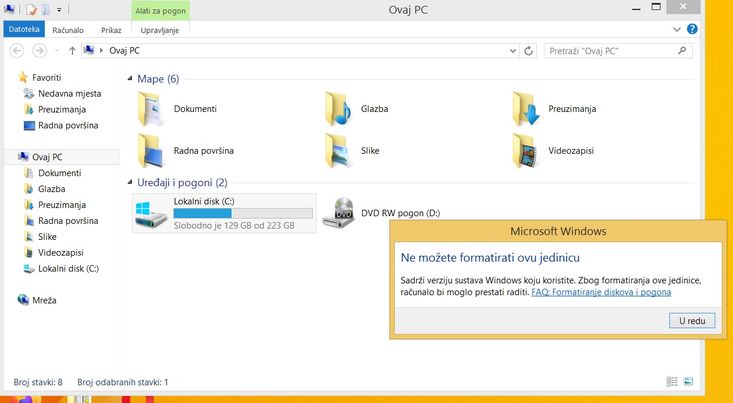The width and height of the screenshot is (733, 403).
Task: Go up one folder level arrow
Action: click(x=72, y=51)
